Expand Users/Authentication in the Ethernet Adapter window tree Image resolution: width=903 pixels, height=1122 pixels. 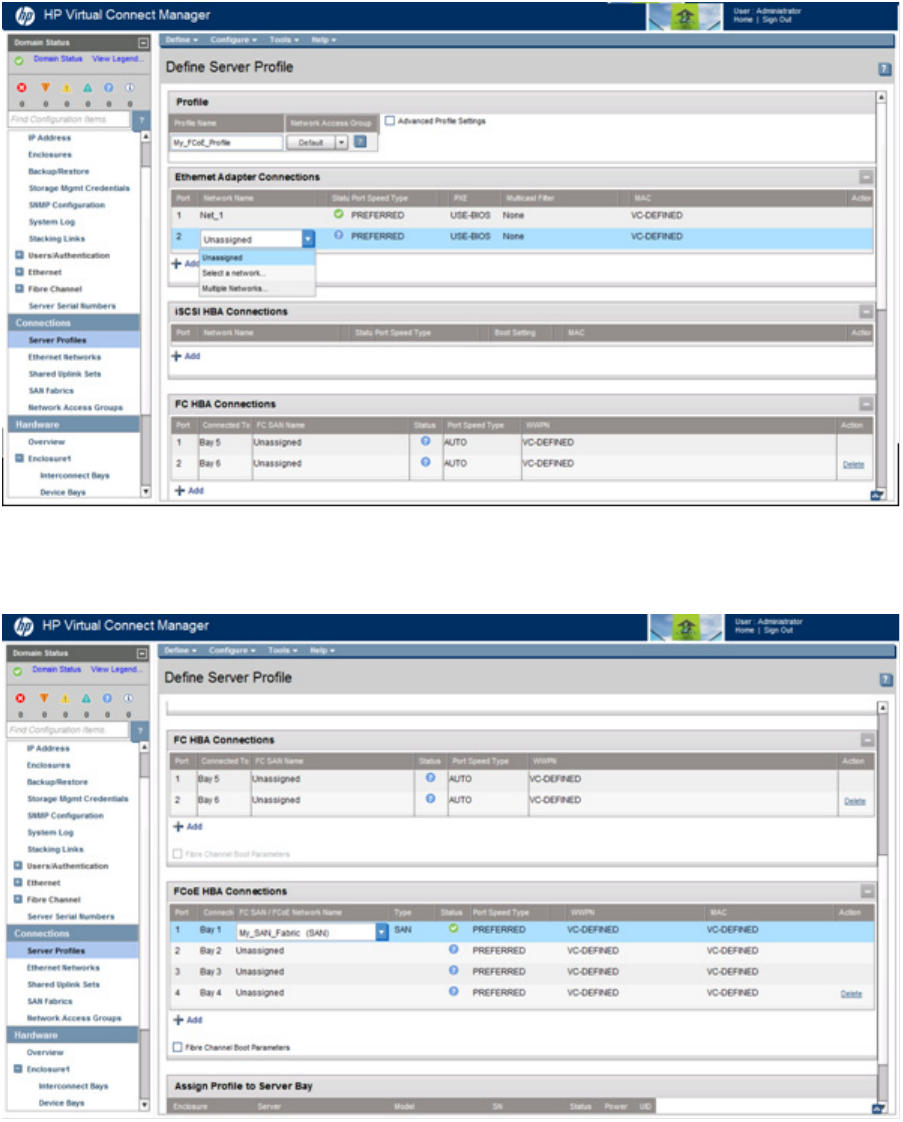(19, 255)
